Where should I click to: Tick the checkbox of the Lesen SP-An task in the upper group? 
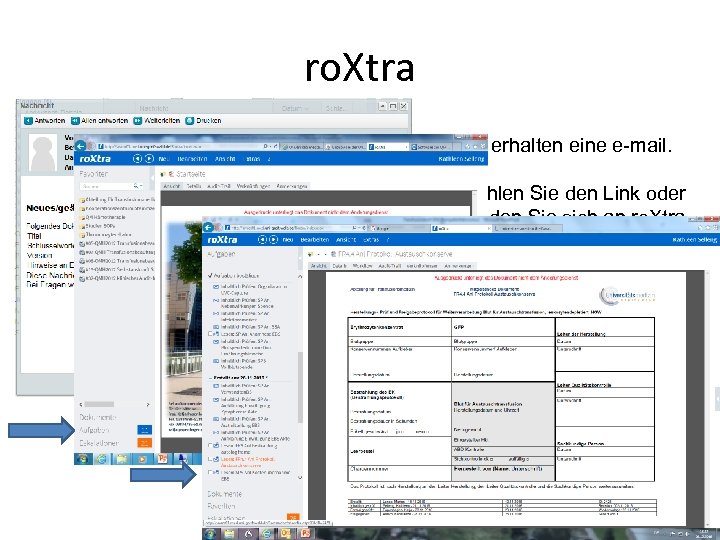211,334
